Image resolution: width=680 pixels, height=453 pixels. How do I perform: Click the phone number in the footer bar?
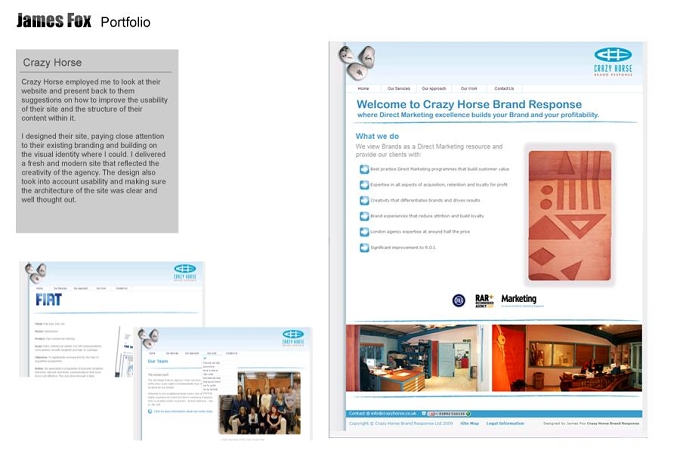[450, 414]
